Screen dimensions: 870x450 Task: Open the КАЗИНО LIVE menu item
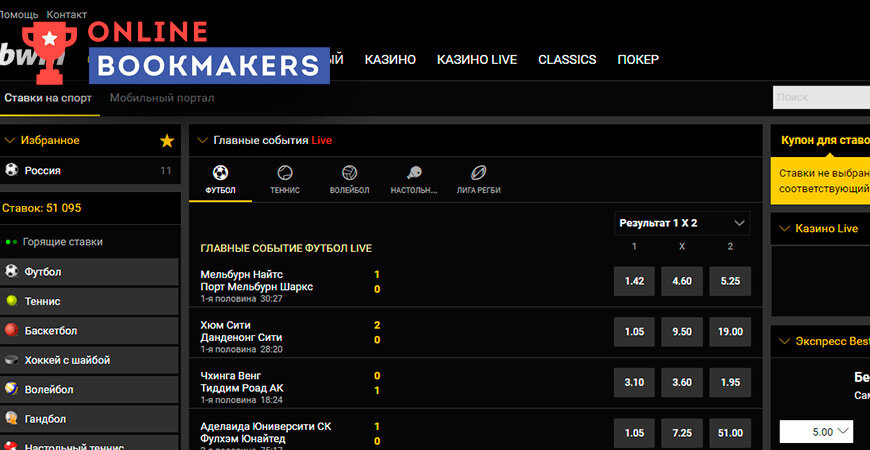tap(477, 59)
